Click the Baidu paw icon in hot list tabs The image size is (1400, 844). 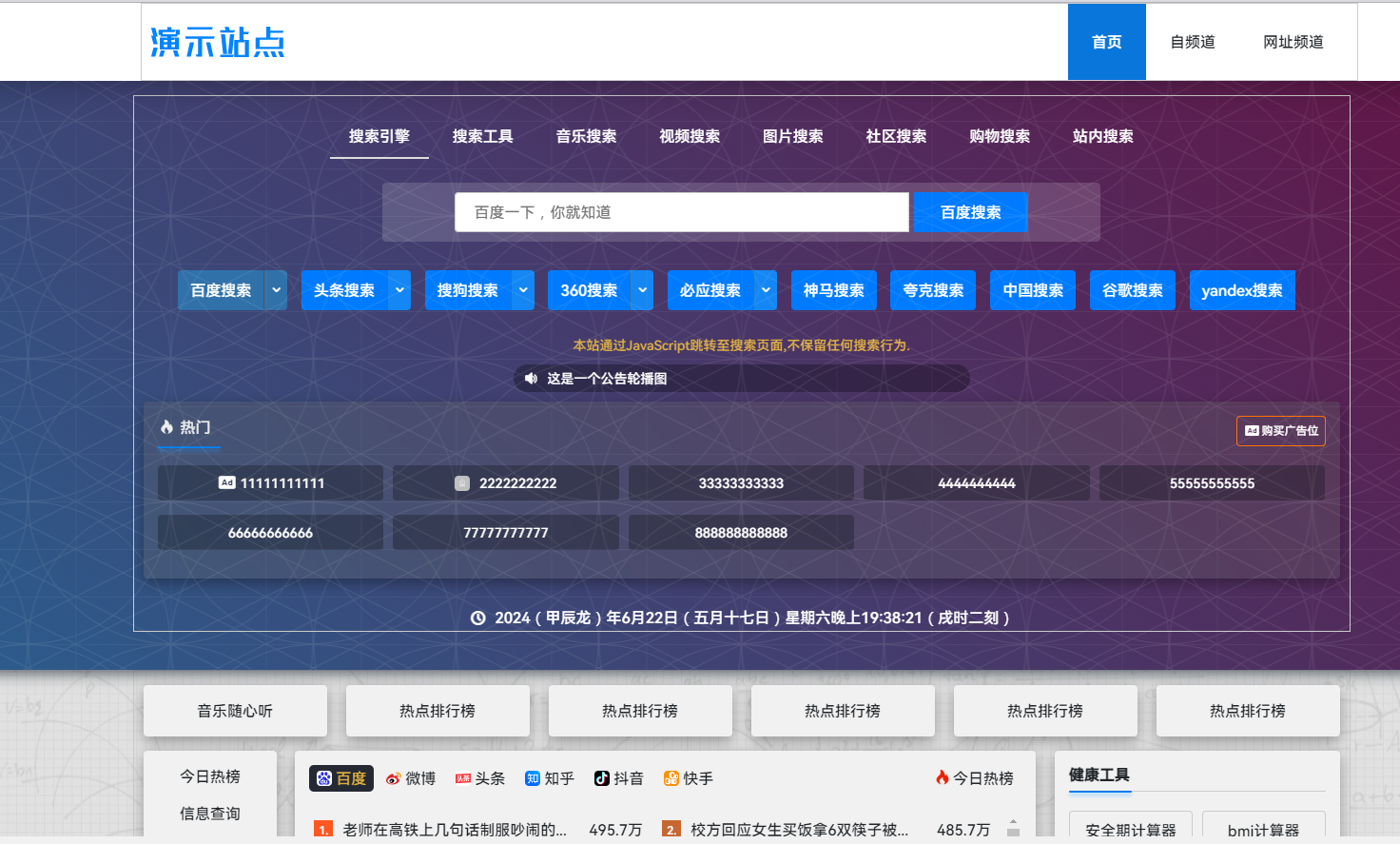click(324, 778)
